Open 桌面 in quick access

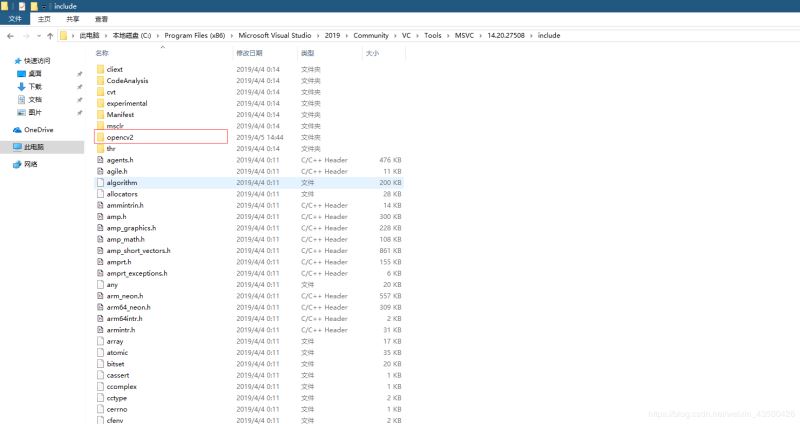(35, 73)
